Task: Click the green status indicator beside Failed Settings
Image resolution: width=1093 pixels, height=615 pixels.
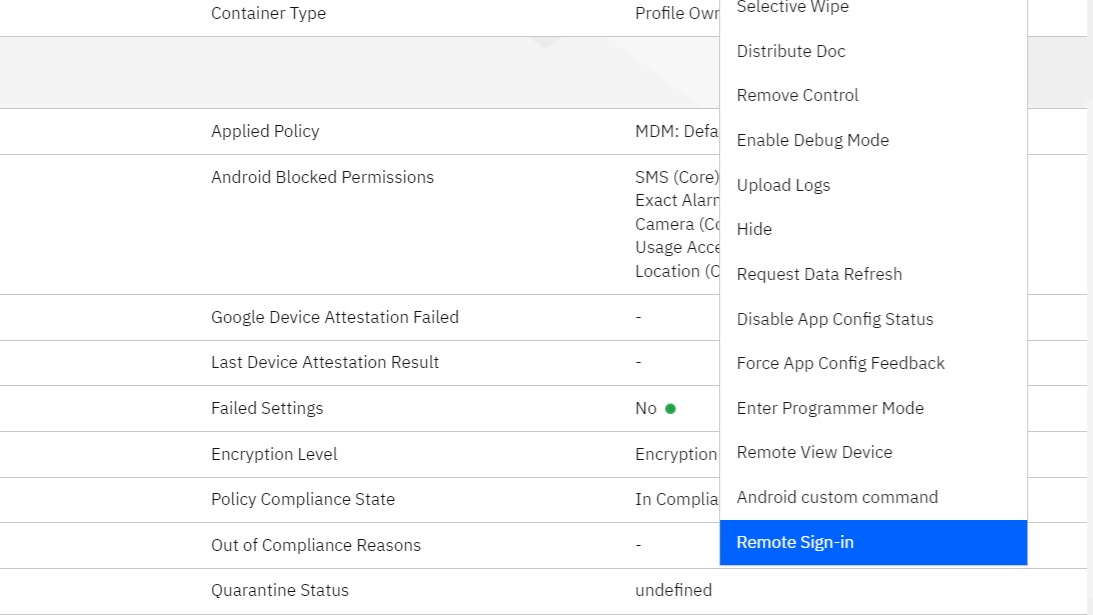Action: pos(670,408)
